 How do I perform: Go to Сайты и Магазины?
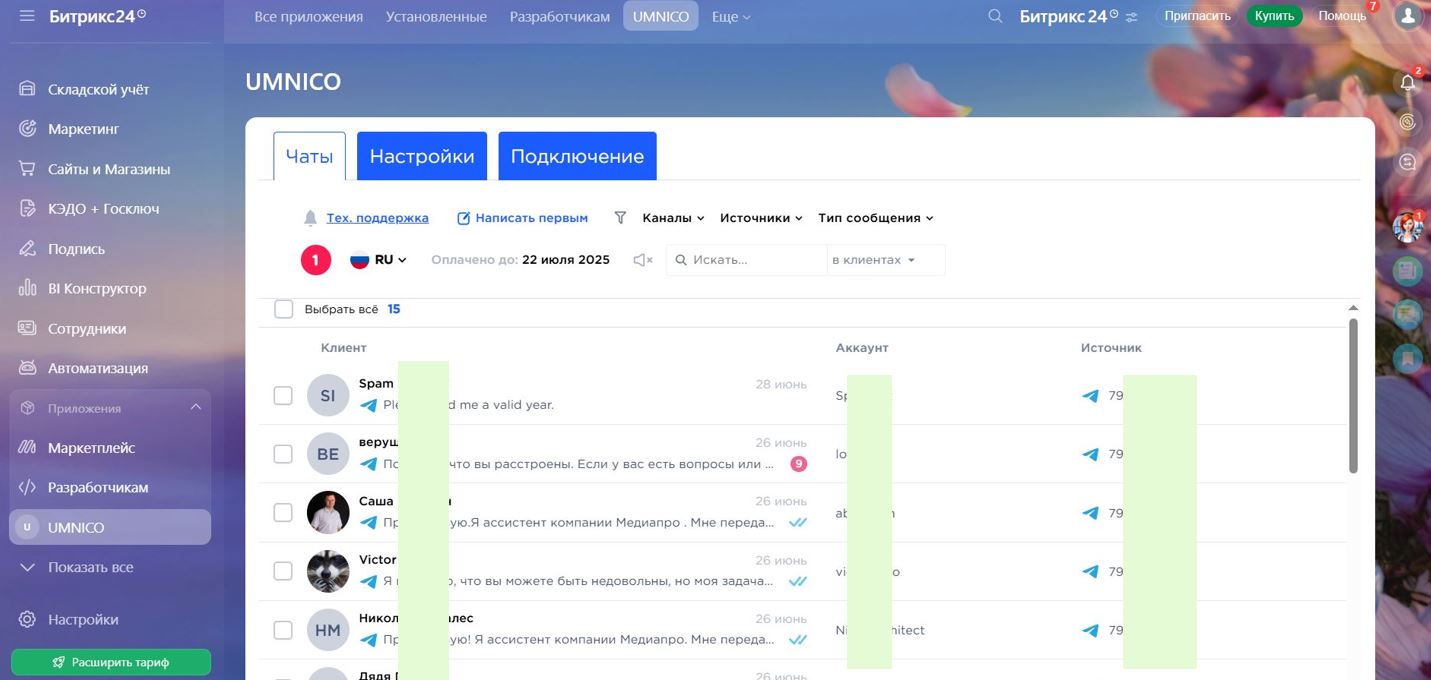click(110, 169)
